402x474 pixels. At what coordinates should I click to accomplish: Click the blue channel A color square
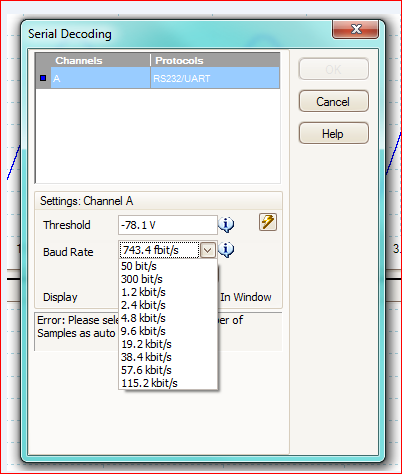pos(43,78)
